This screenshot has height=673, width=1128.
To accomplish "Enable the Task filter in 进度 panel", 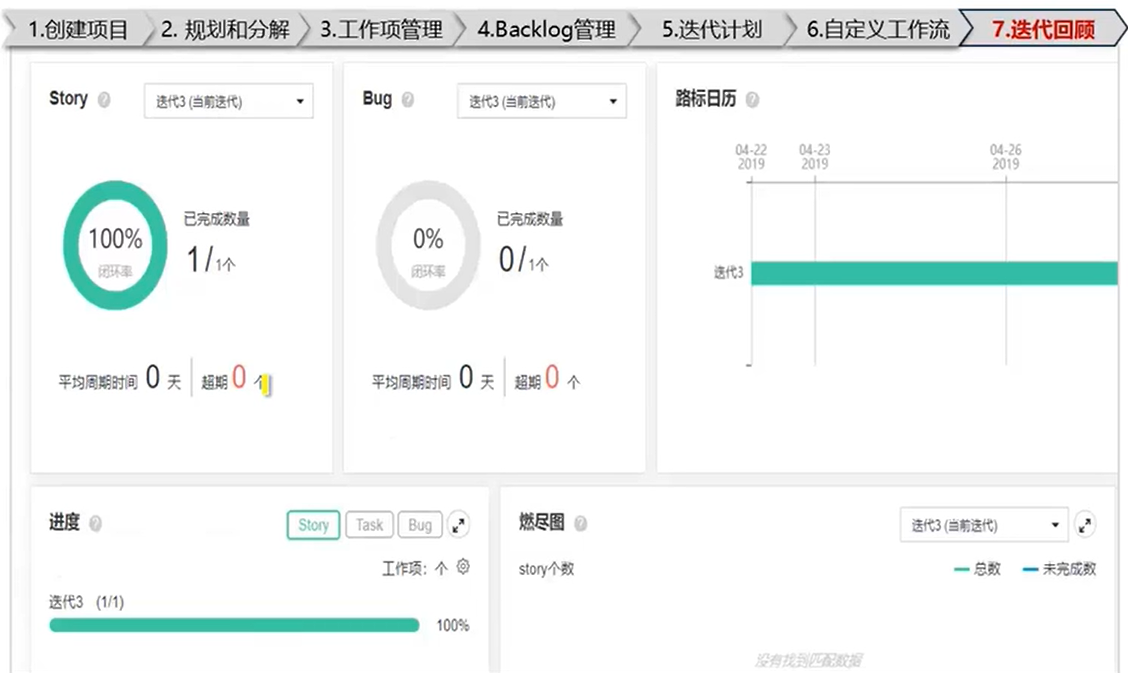I will [x=369, y=524].
